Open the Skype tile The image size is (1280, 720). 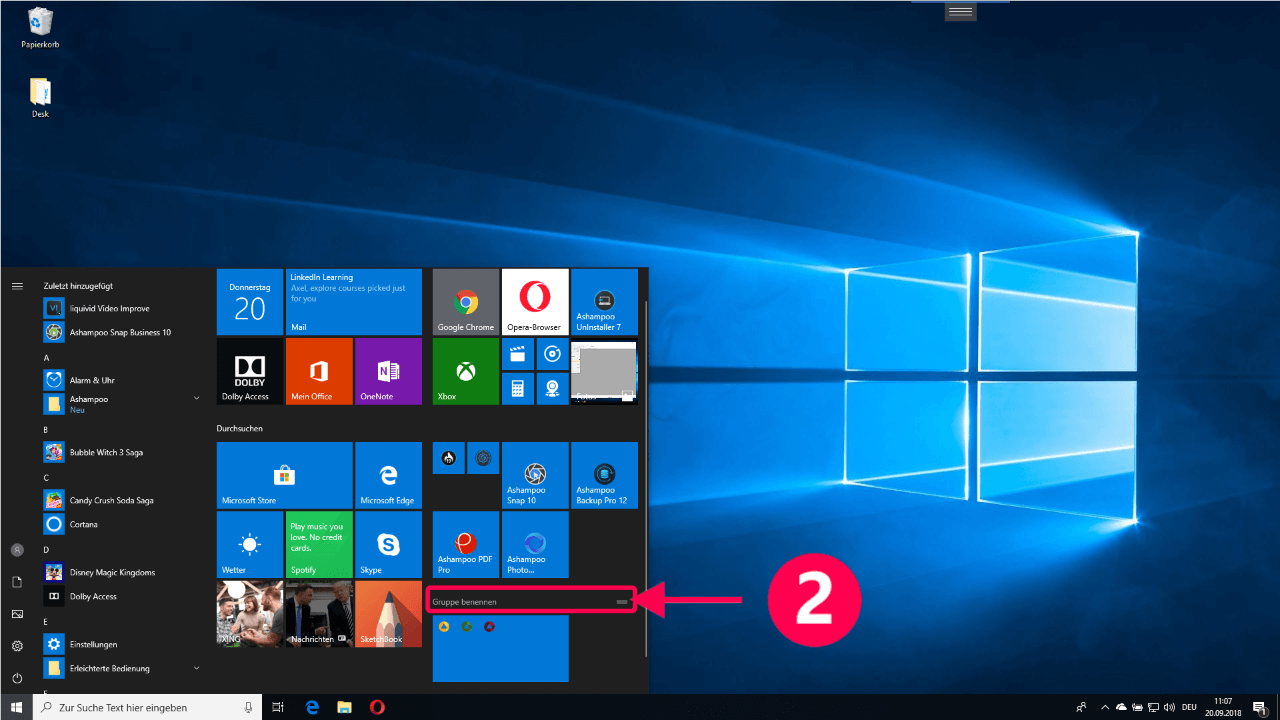tap(388, 544)
